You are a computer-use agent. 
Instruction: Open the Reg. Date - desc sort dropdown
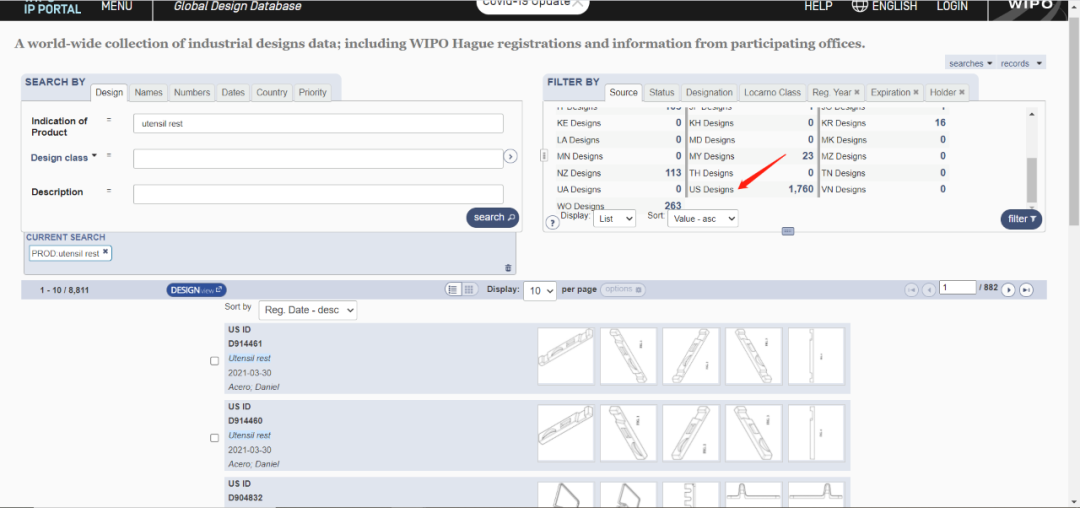tap(308, 310)
